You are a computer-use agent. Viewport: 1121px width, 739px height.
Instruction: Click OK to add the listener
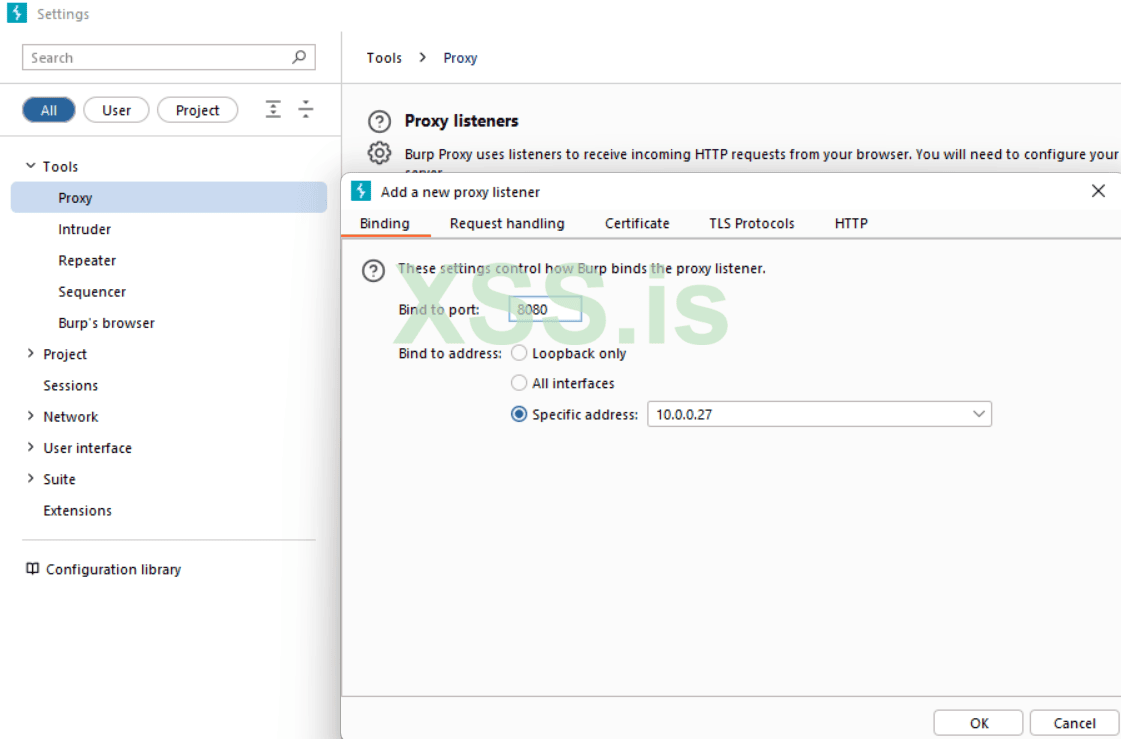[x=979, y=723]
